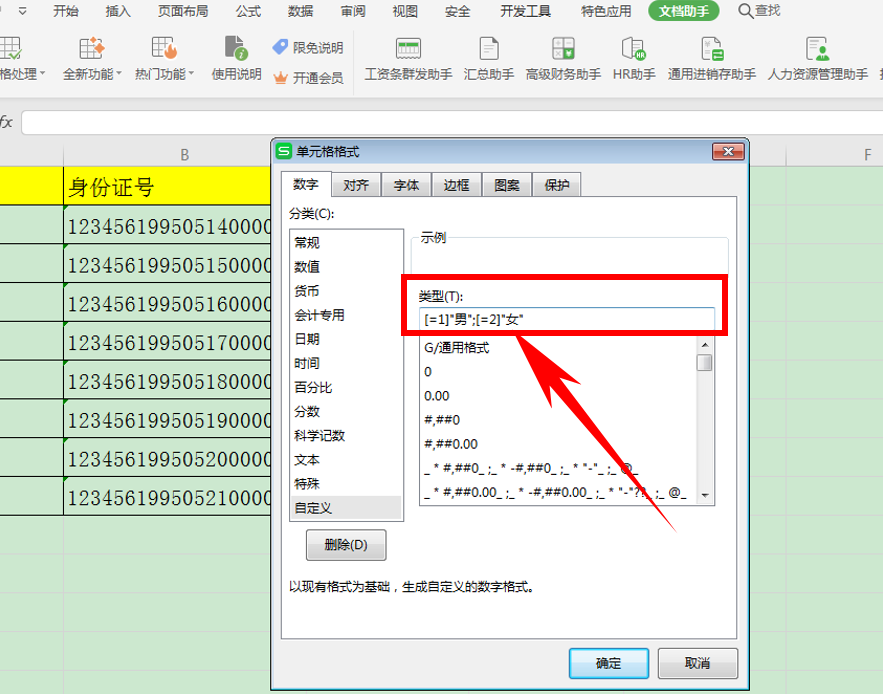Launch 工资条群发助手 tool
The width and height of the screenshot is (883, 694).
408,58
